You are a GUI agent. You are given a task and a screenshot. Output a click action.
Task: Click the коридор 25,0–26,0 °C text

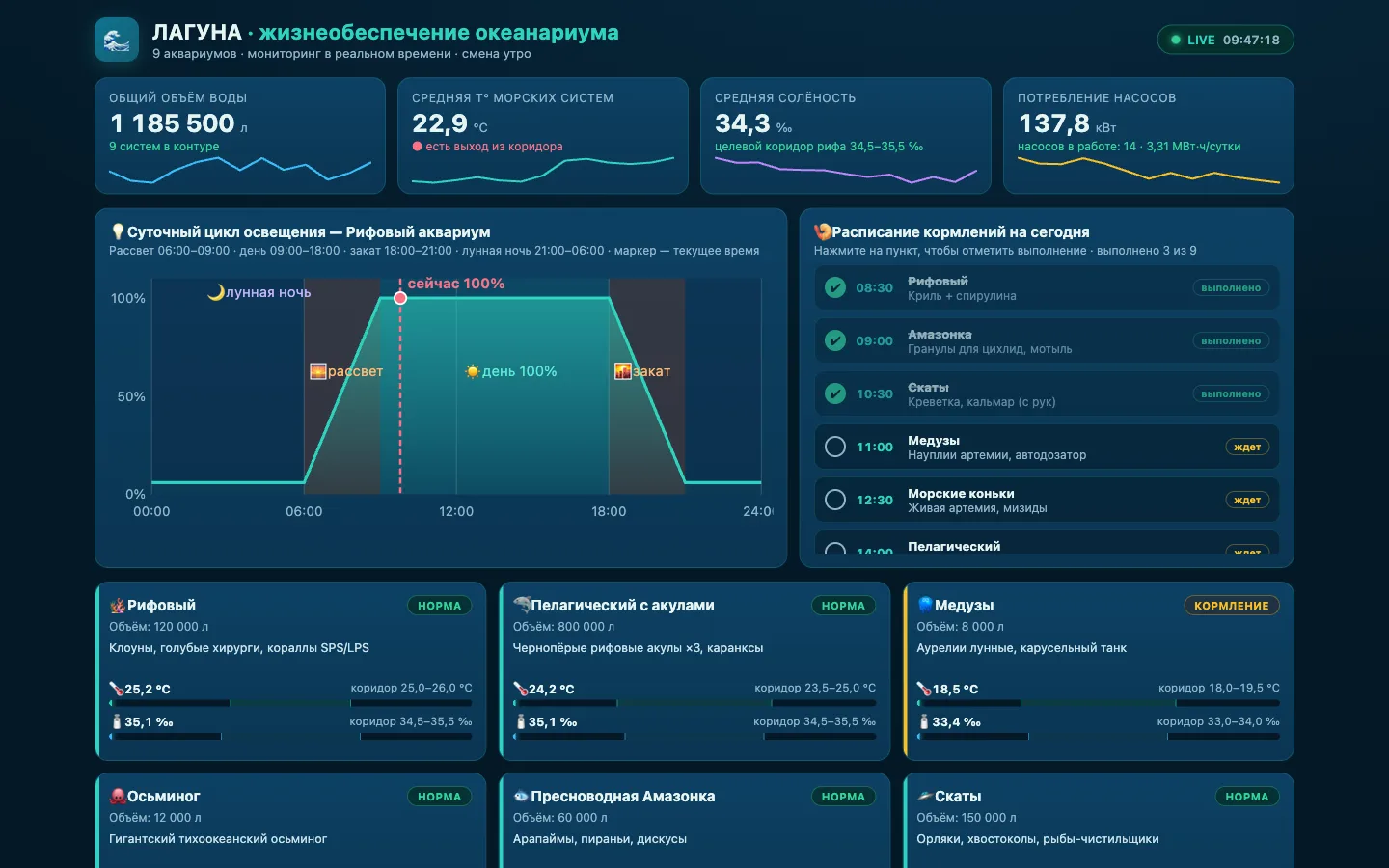[412, 688]
